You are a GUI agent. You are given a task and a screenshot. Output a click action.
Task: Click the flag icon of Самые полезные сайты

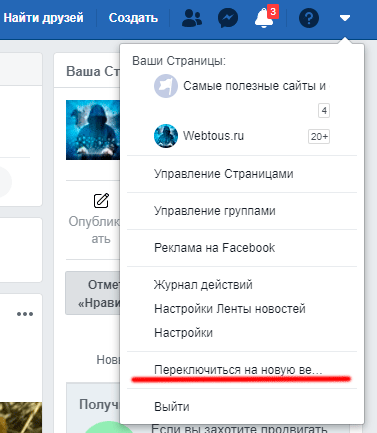166,86
